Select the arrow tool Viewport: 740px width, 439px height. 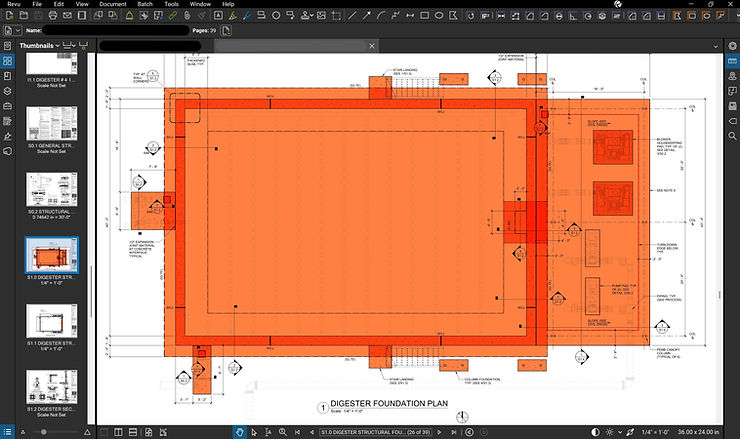point(367,16)
